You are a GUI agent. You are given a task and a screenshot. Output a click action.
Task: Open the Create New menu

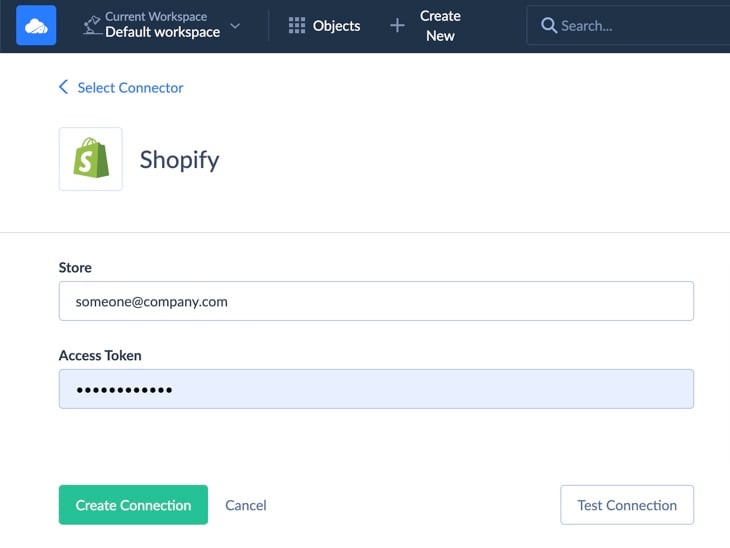425,26
